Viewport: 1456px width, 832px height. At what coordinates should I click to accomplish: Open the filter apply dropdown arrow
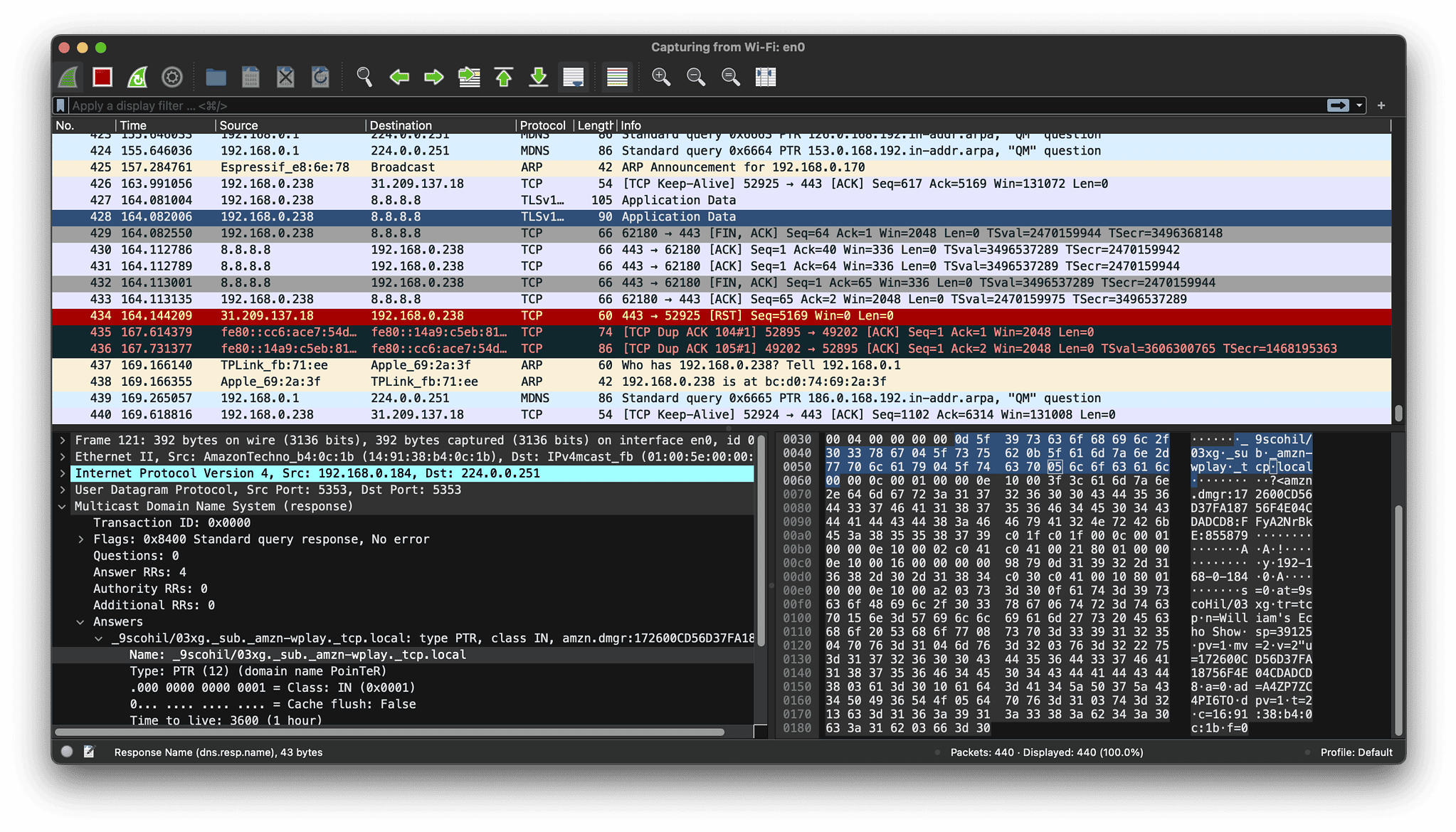coord(1358,105)
